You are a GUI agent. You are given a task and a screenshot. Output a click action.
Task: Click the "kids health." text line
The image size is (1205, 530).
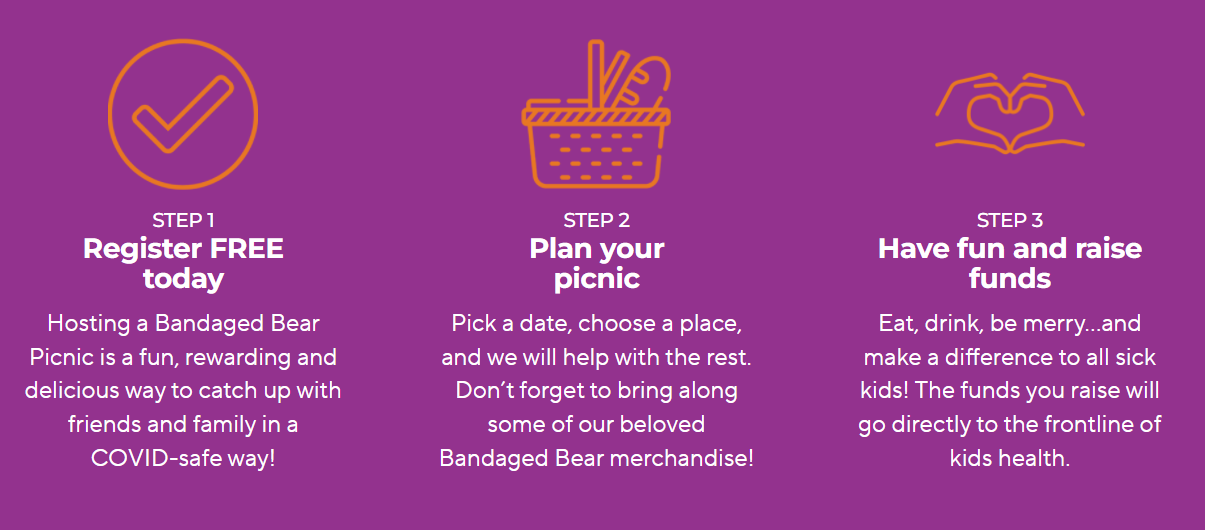1010,458
